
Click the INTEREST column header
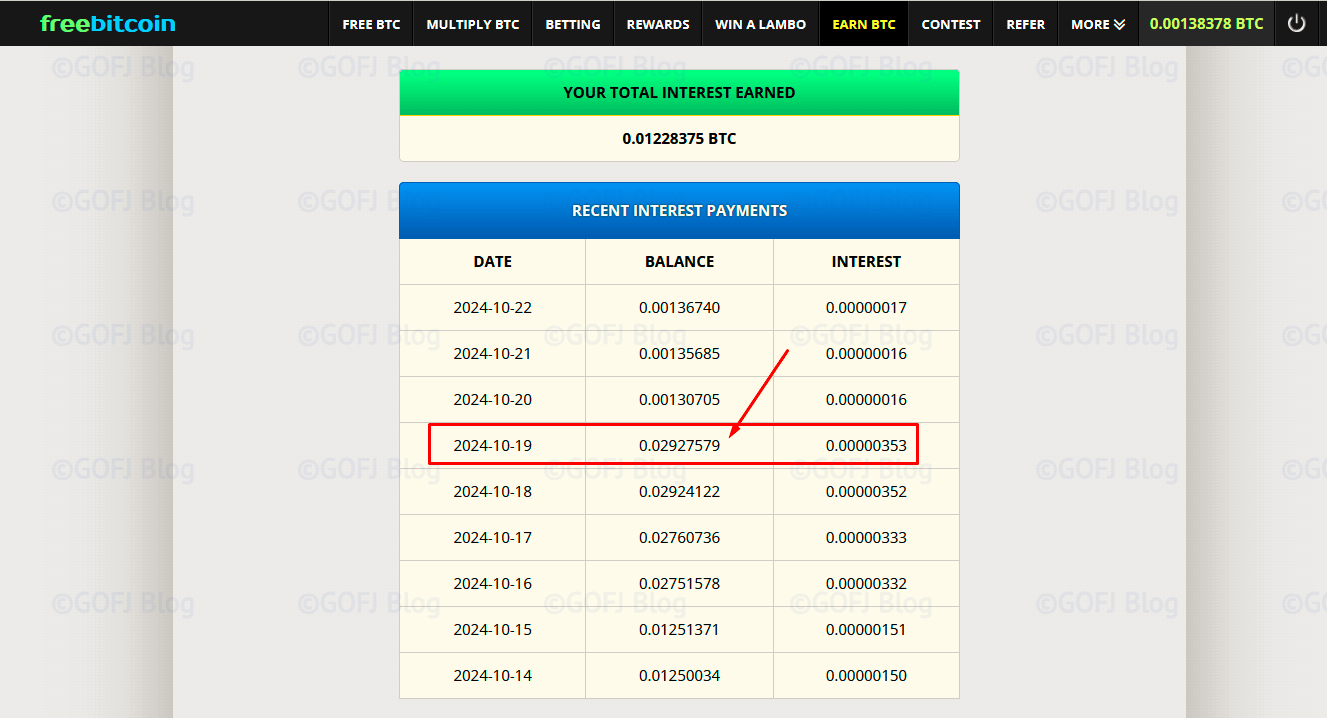(x=865, y=261)
